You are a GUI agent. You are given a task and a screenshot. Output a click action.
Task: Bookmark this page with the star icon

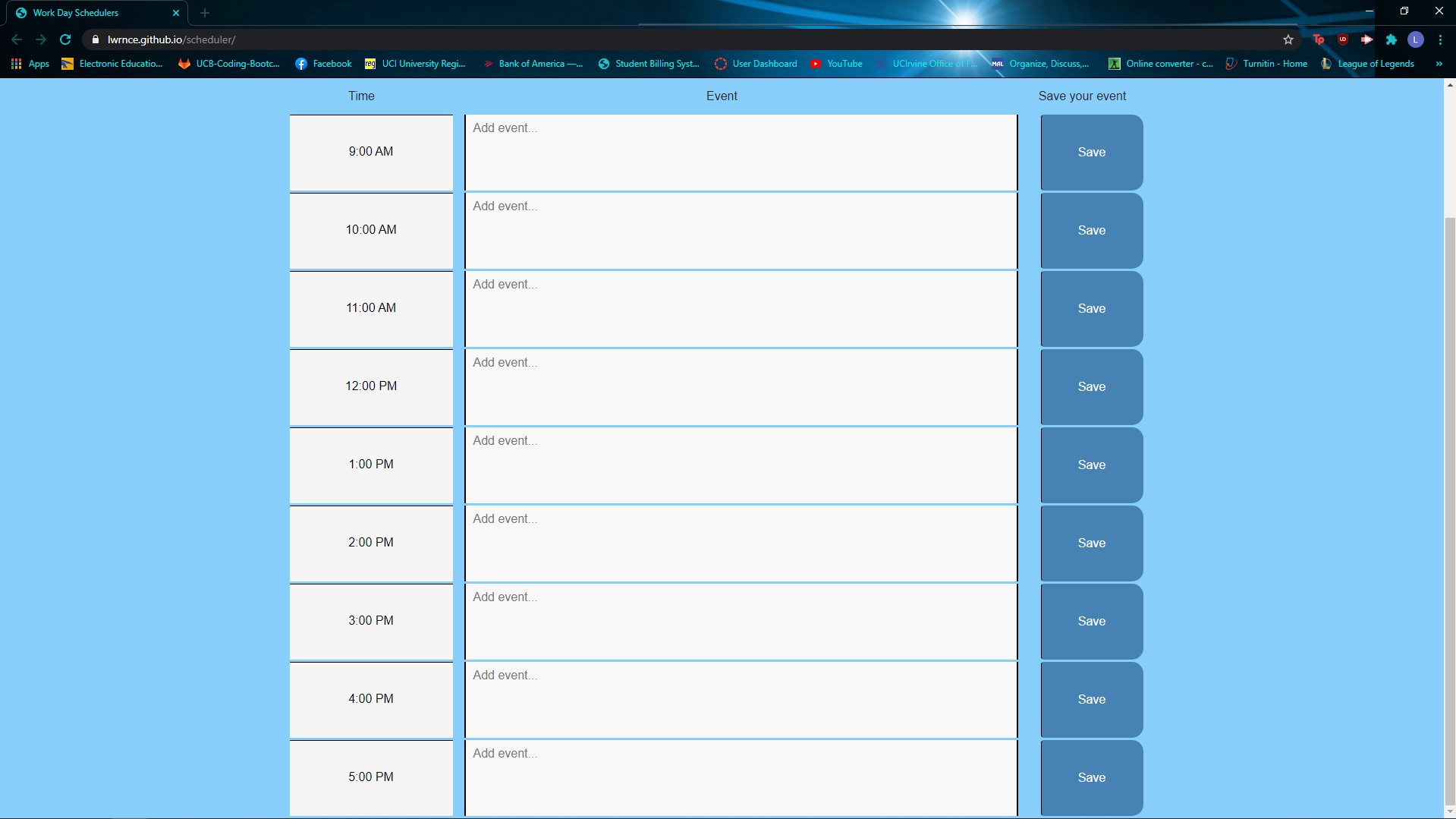pos(1288,39)
